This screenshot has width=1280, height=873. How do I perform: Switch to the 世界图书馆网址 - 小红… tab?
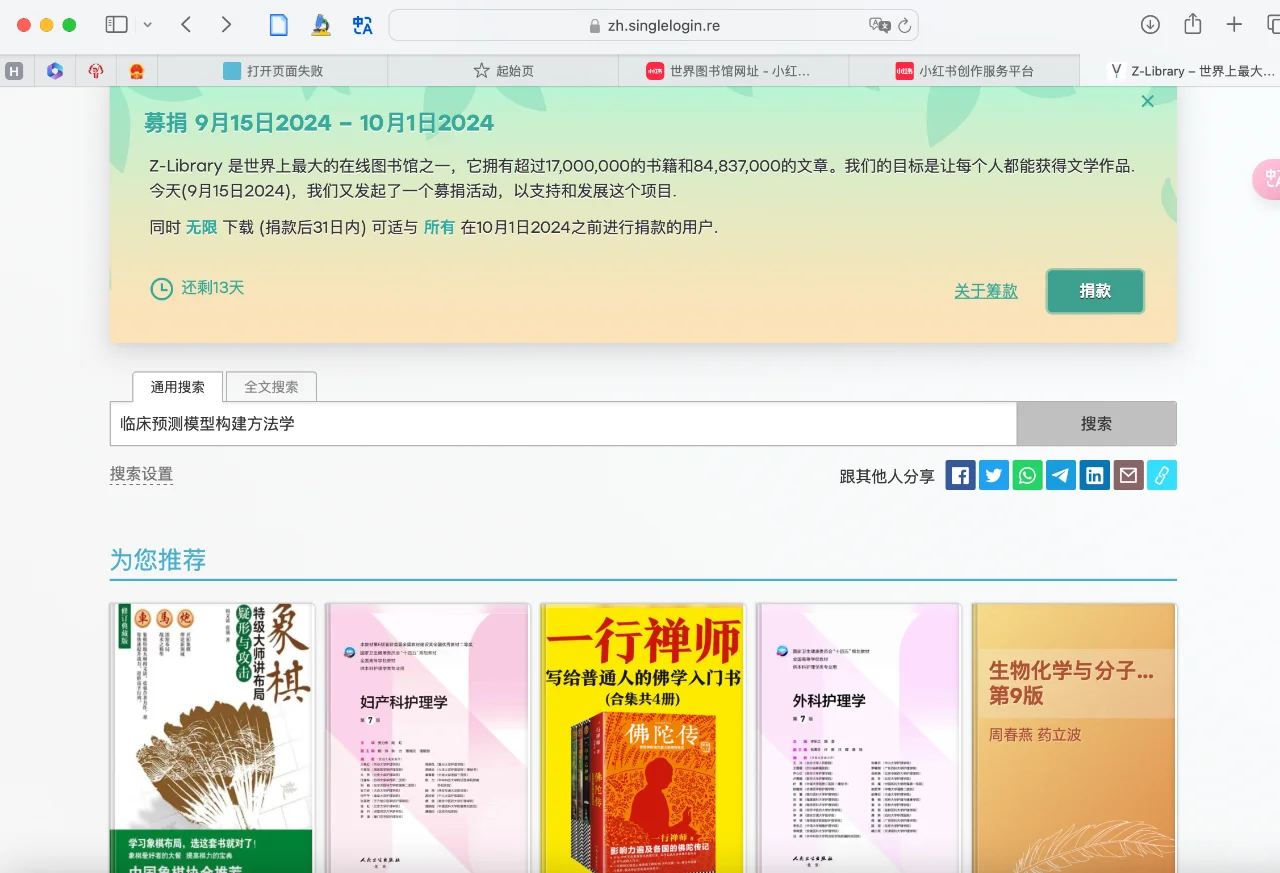pos(733,71)
